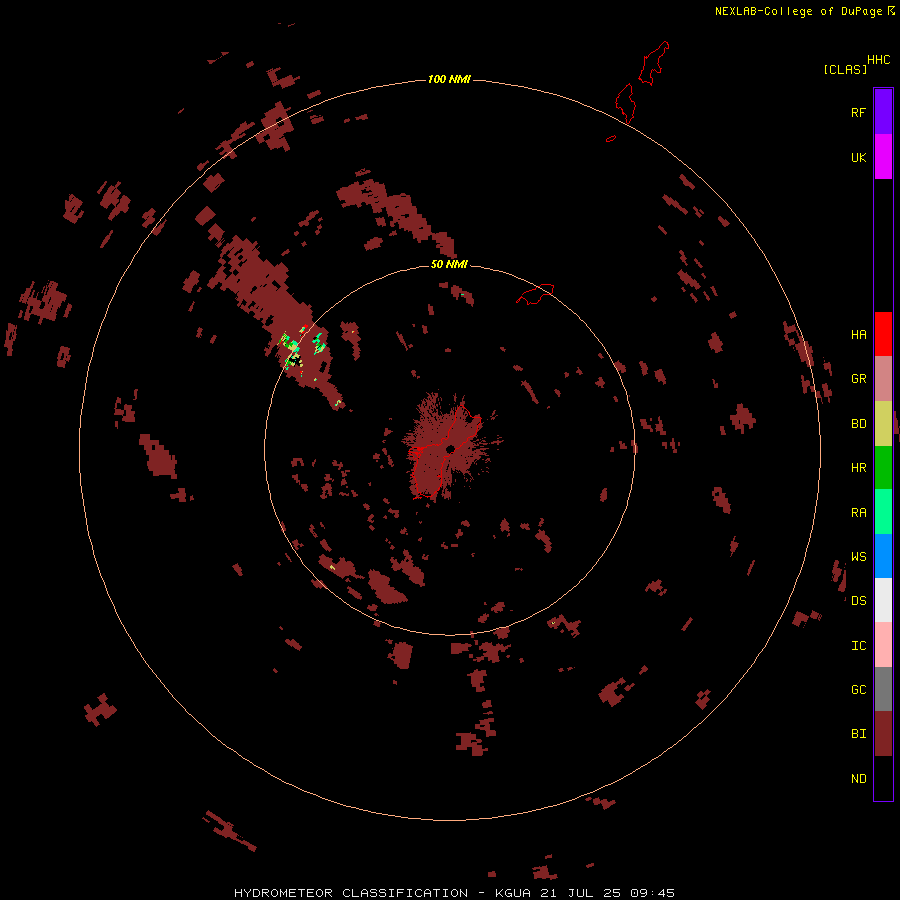Select the dusty pink GR legend swatch
The width and height of the screenshot is (900, 900).
click(x=883, y=379)
